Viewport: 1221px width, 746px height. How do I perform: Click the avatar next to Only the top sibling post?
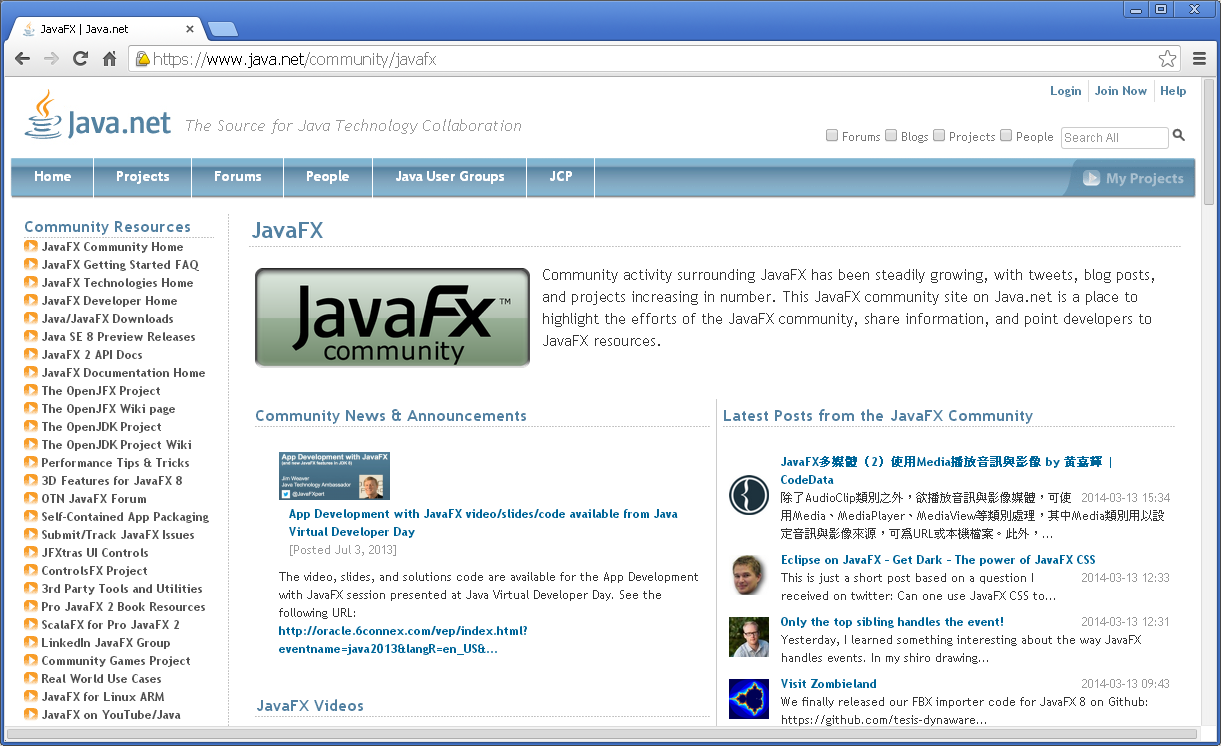pyautogui.click(x=749, y=637)
